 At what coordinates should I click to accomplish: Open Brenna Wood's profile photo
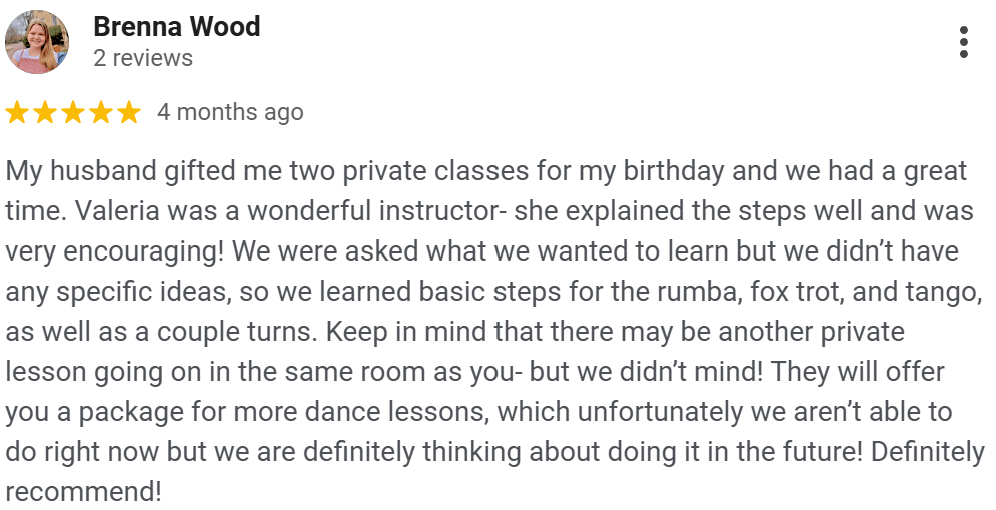[37, 42]
